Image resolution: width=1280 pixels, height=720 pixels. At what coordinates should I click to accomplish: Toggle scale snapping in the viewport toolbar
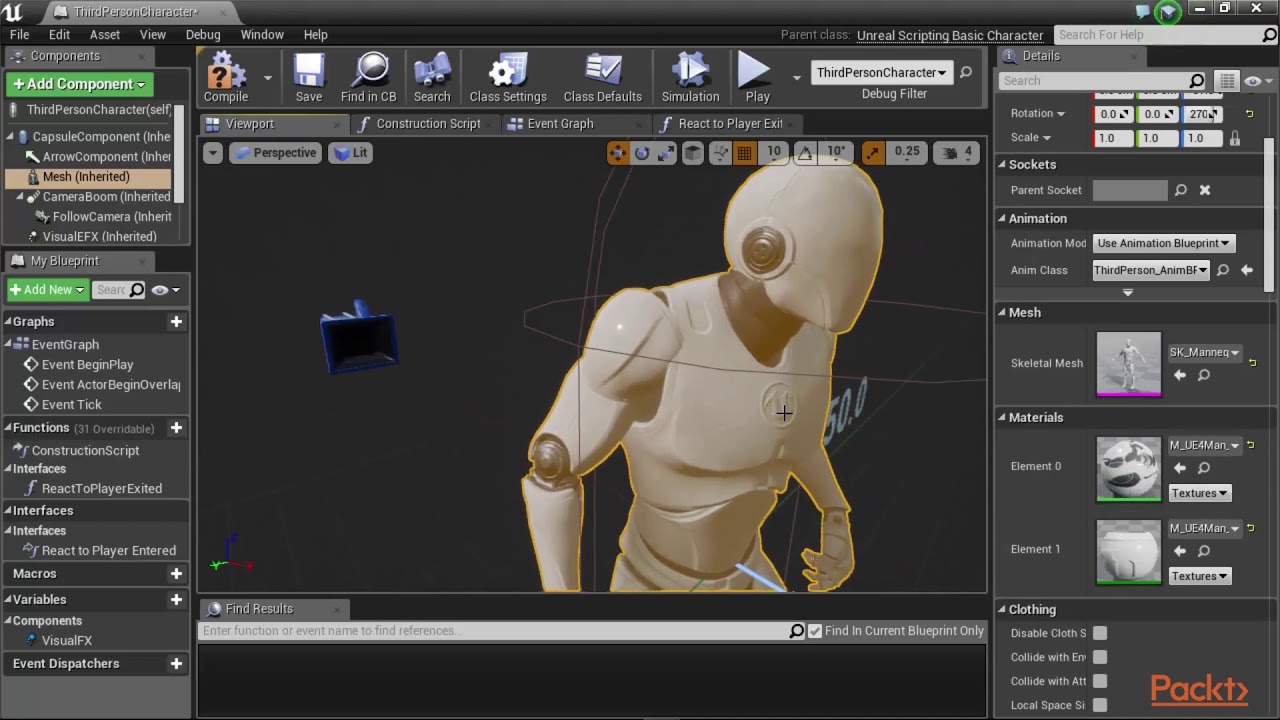point(873,152)
